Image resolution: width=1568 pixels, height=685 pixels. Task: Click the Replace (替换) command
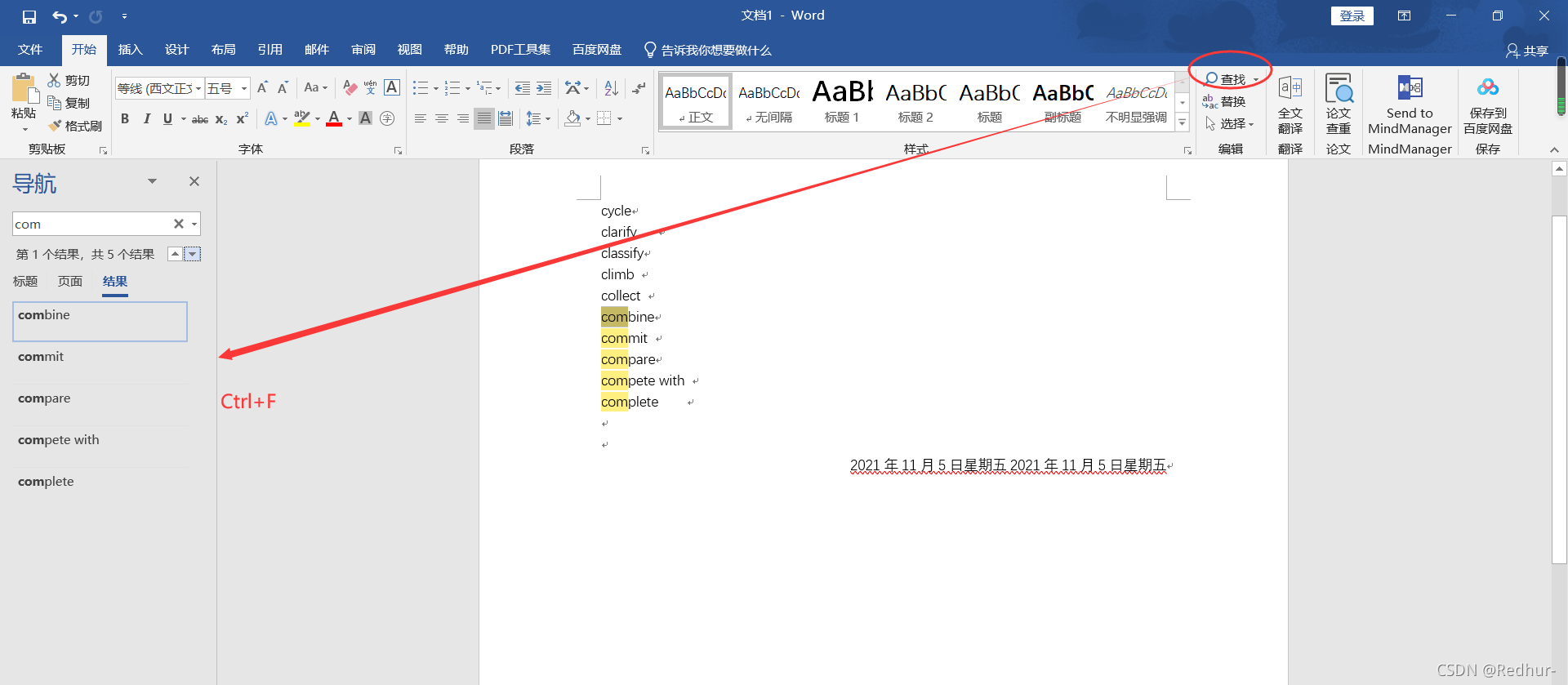(x=1224, y=101)
